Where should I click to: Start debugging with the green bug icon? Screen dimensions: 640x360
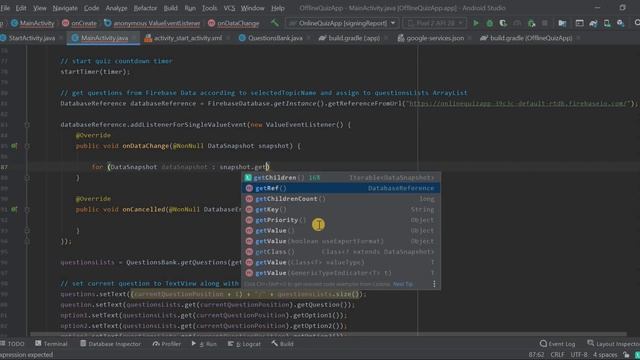tap(489, 23)
